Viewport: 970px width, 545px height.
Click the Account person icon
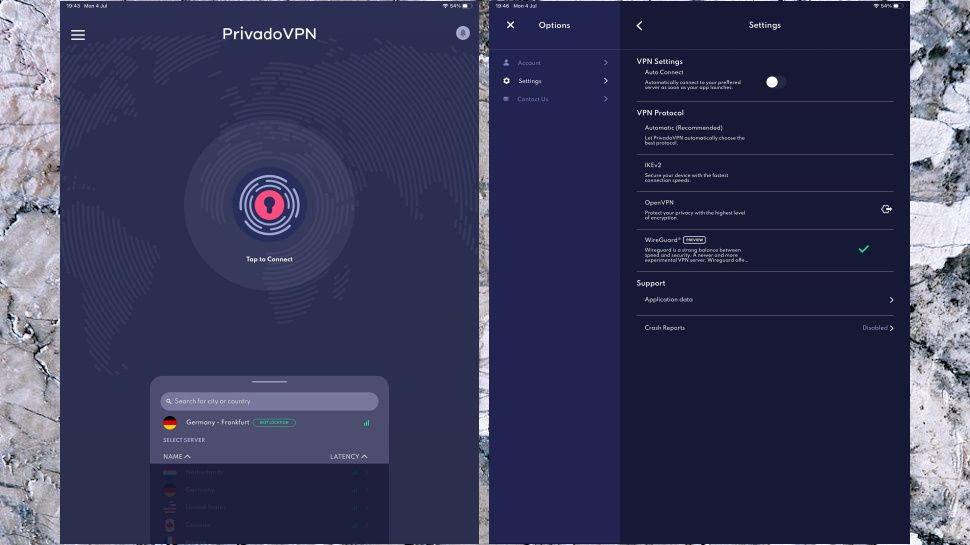[506, 62]
